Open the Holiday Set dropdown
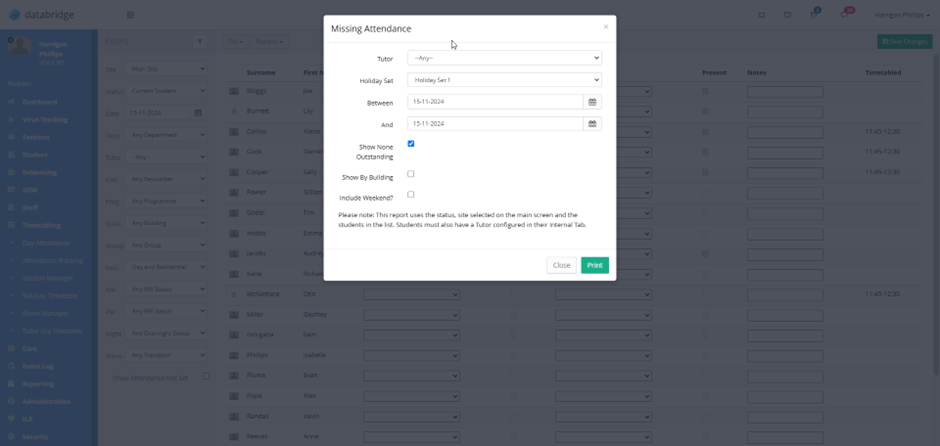Screen dimensions: 940x446 coord(504,80)
